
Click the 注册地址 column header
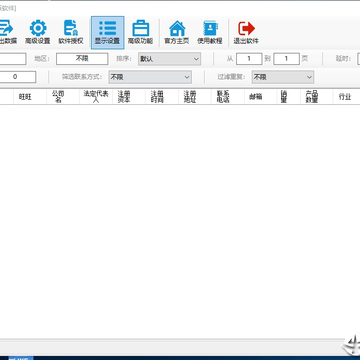[x=195, y=97]
